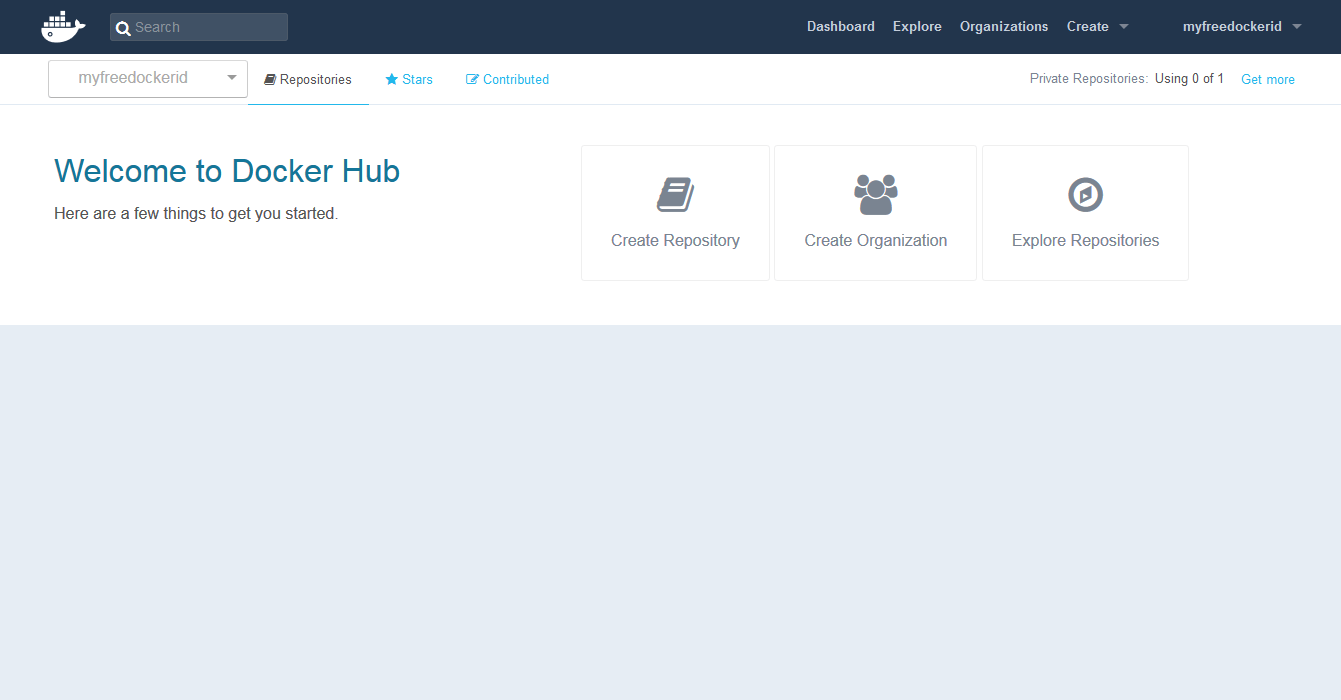1341x700 pixels.
Task: Click the Docker whale logo
Action: click(63, 27)
